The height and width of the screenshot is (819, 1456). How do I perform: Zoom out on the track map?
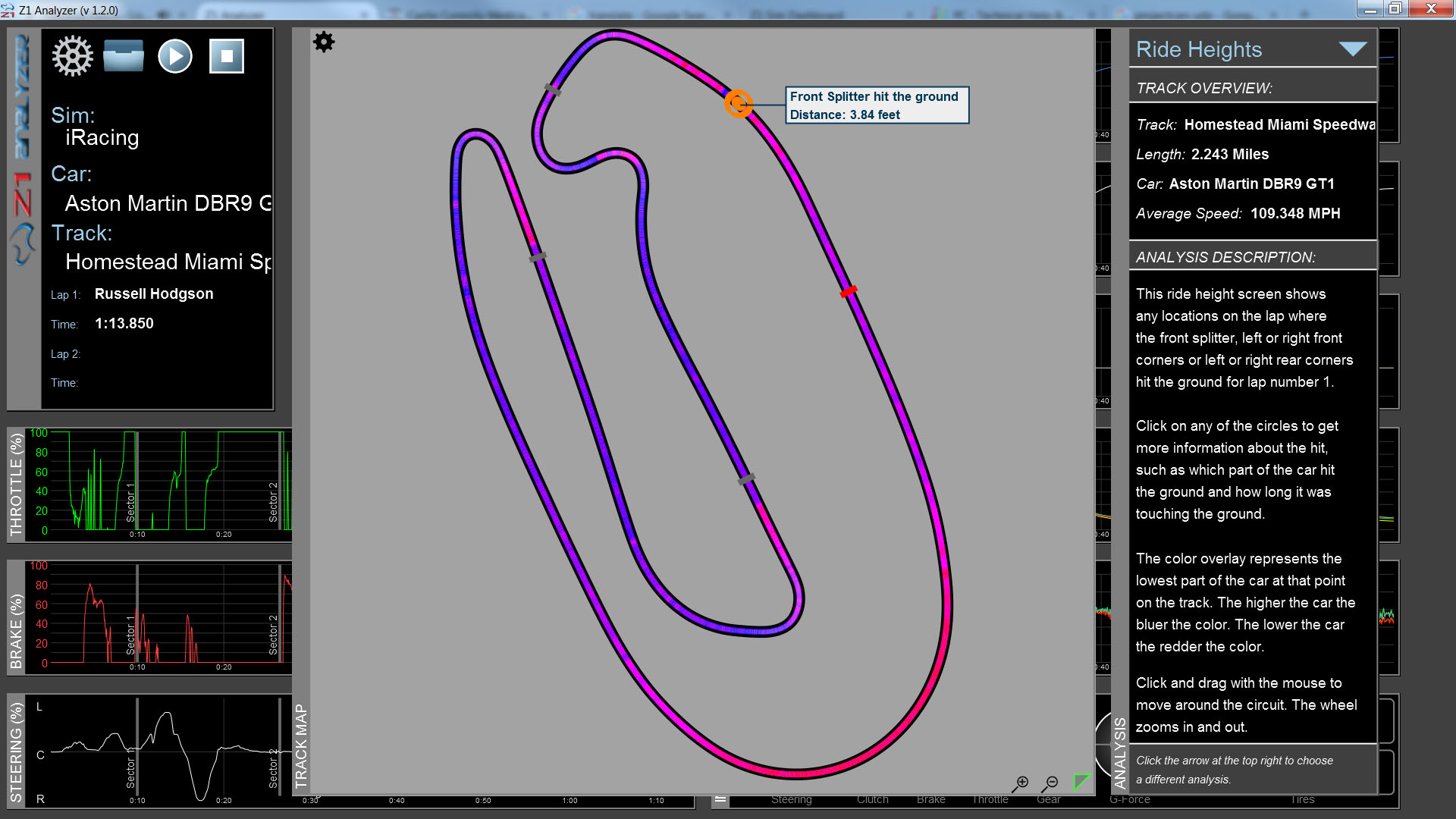tap(1050, 783)
